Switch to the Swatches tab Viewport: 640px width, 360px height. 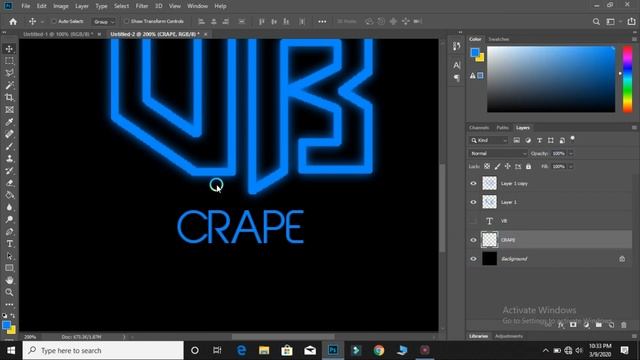coord(498,39)
